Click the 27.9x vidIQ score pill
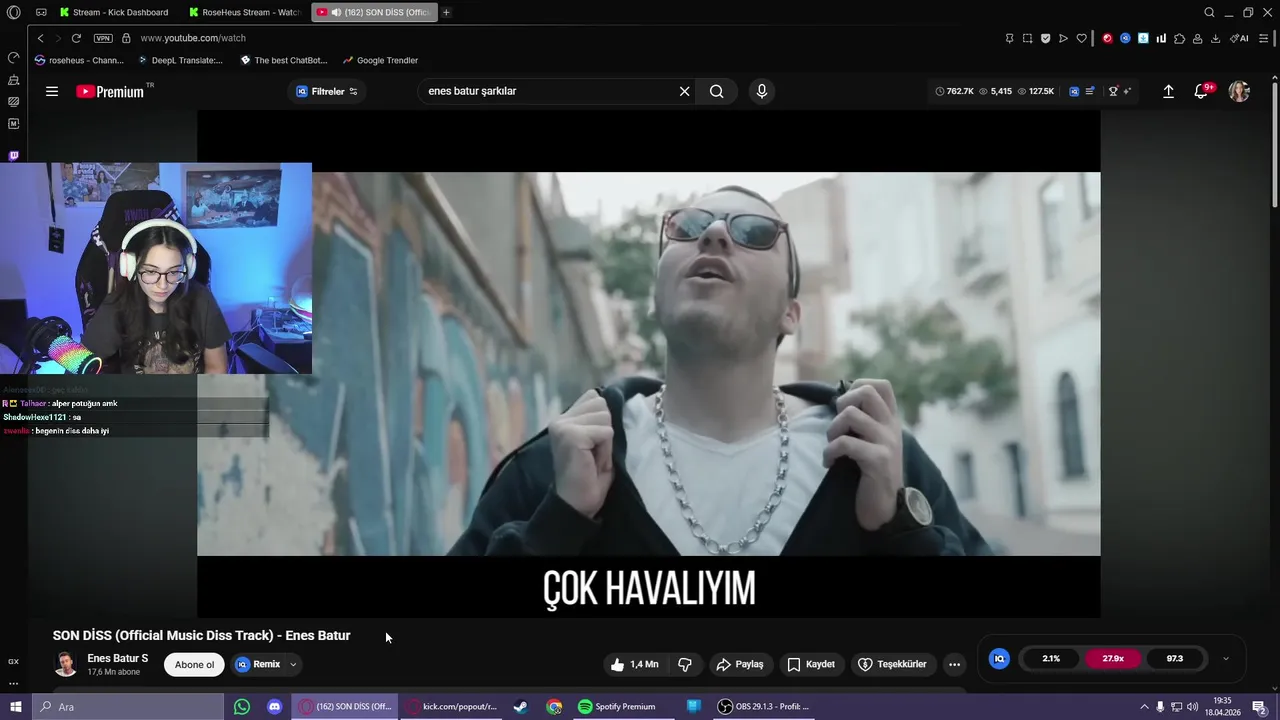The height and width of the screenshot is (720, 1280). (x=1113, y=659)
